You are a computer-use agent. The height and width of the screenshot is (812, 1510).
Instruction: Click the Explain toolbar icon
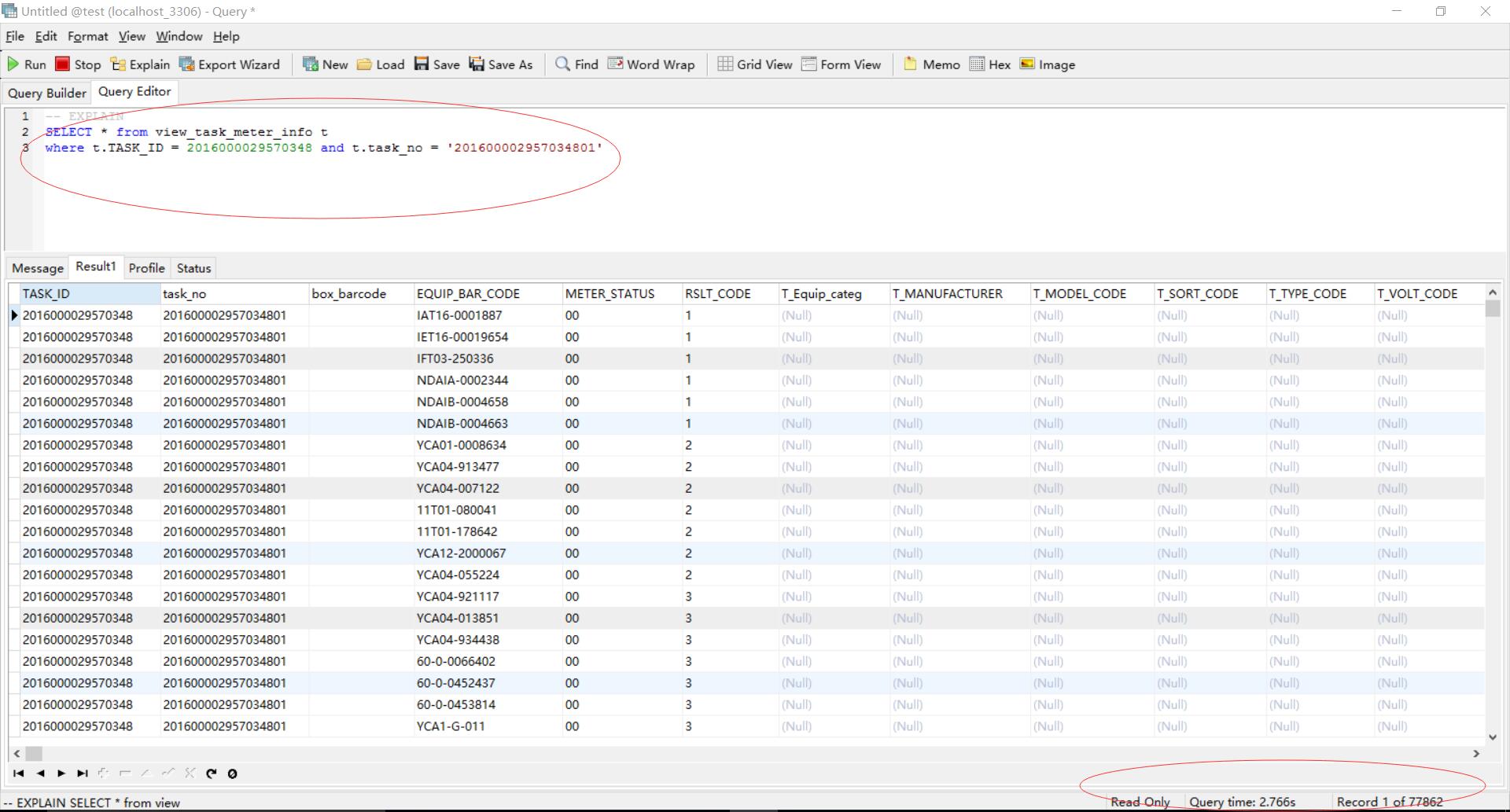point(140,64)
